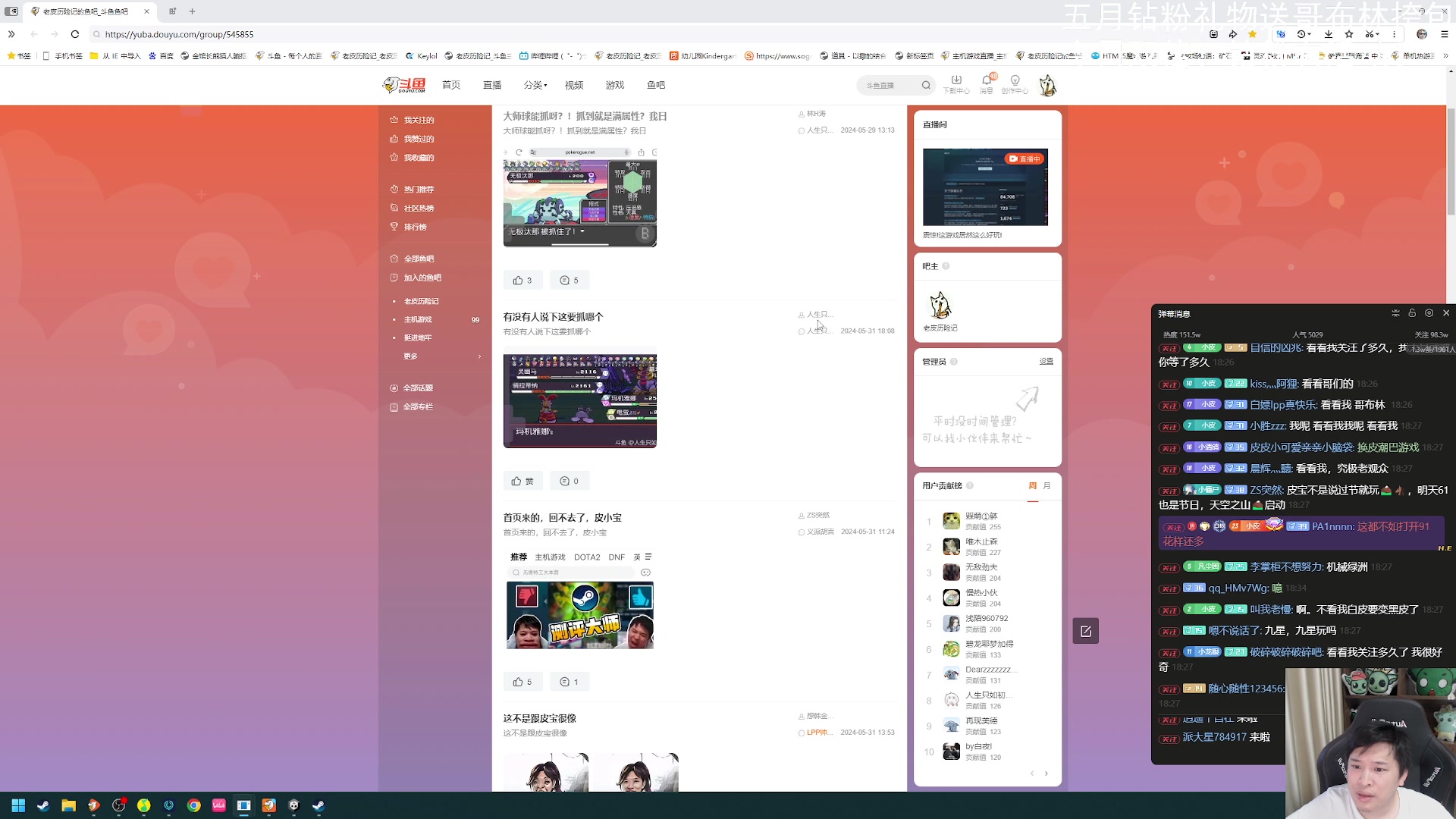
Task: Expand the 分类 dropdown in the top nav
Action: pos(535,86)
